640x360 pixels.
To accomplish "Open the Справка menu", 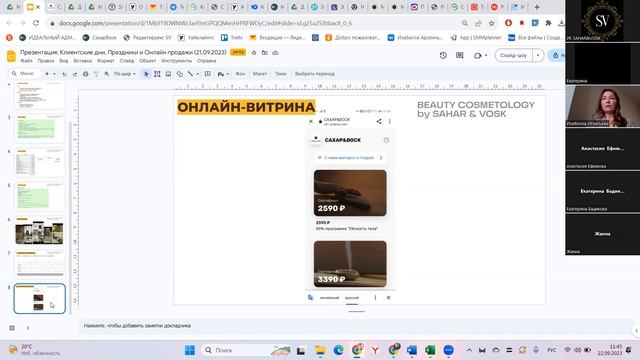I will [x=207, y=61].
